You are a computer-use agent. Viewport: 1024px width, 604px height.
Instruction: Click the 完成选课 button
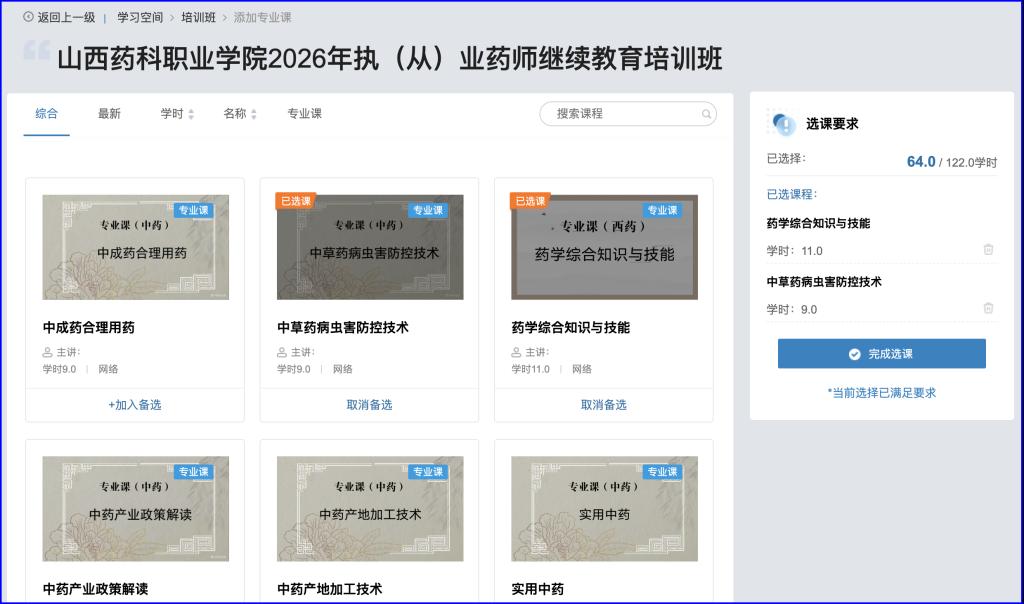(881, 354)
